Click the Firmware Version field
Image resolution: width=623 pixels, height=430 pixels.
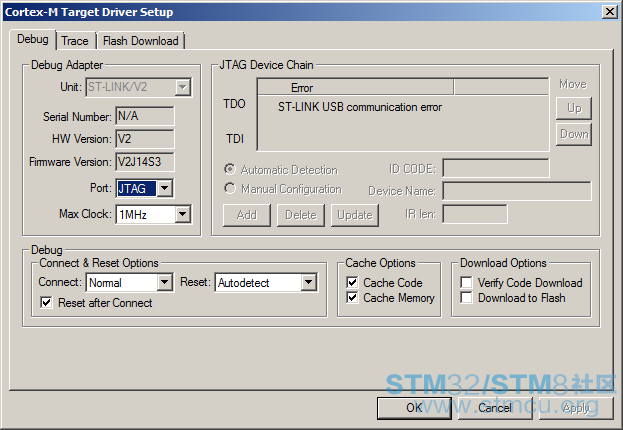(x=145, y=162)
